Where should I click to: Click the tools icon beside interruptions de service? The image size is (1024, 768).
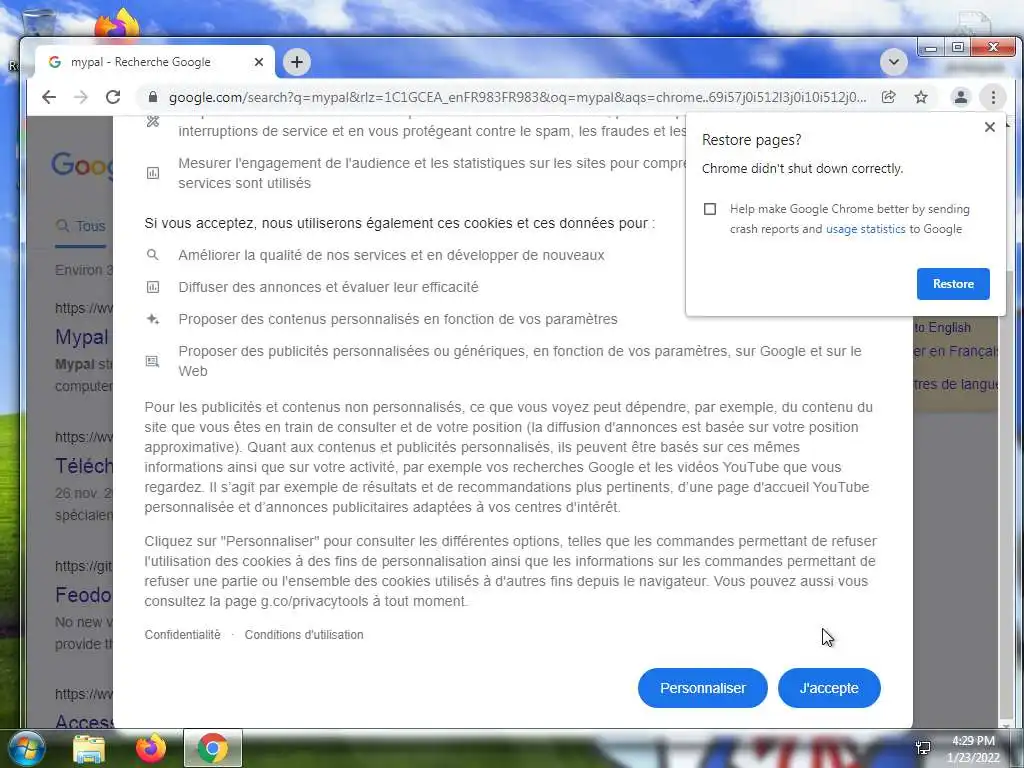(152, 121)
